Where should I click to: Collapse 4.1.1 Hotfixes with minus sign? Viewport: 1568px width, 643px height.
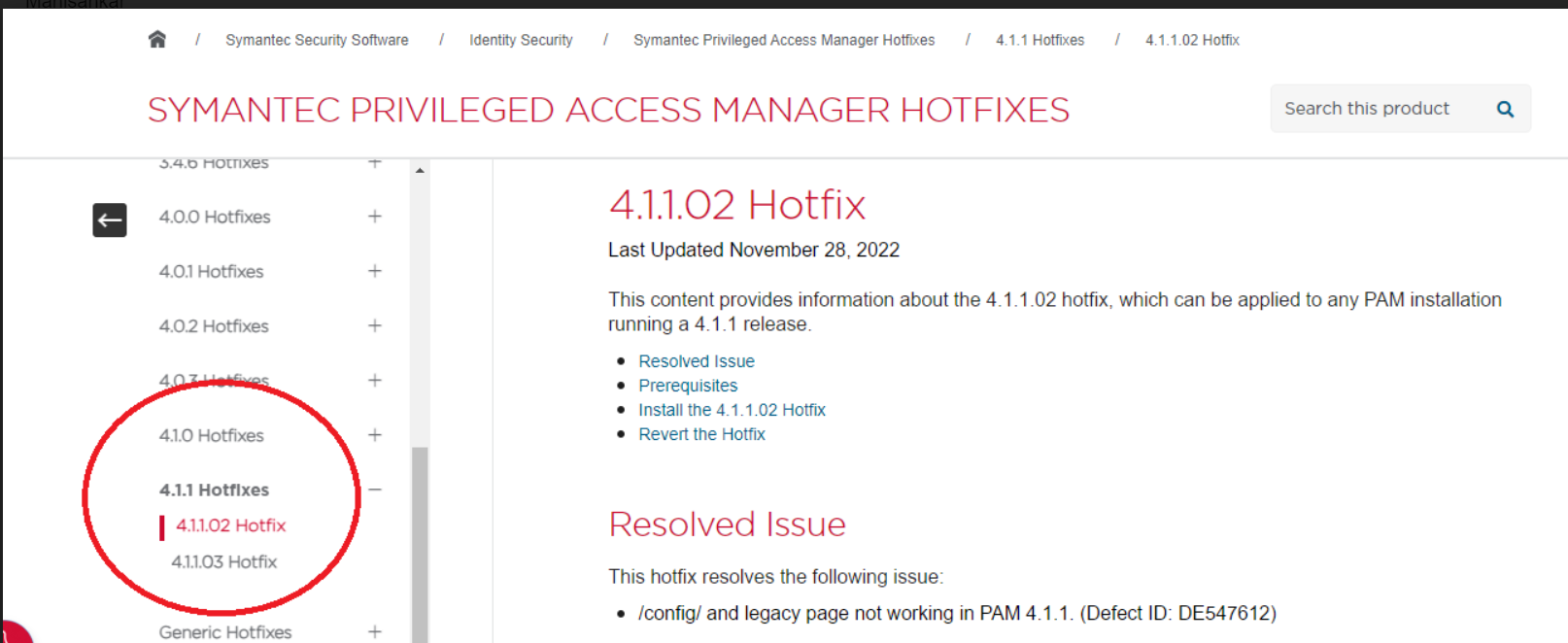375,490
